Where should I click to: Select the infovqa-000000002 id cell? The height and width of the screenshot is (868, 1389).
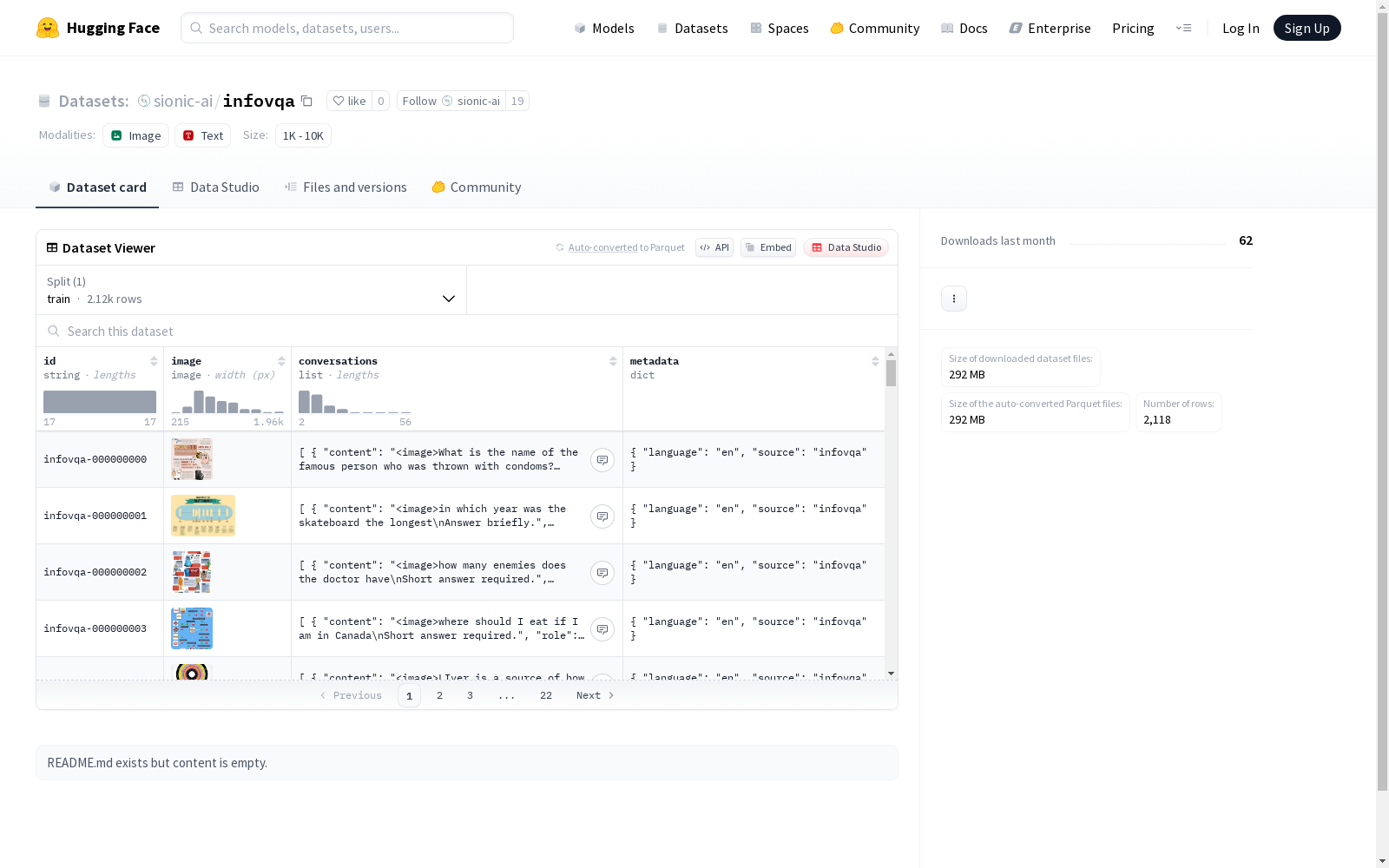100,572
